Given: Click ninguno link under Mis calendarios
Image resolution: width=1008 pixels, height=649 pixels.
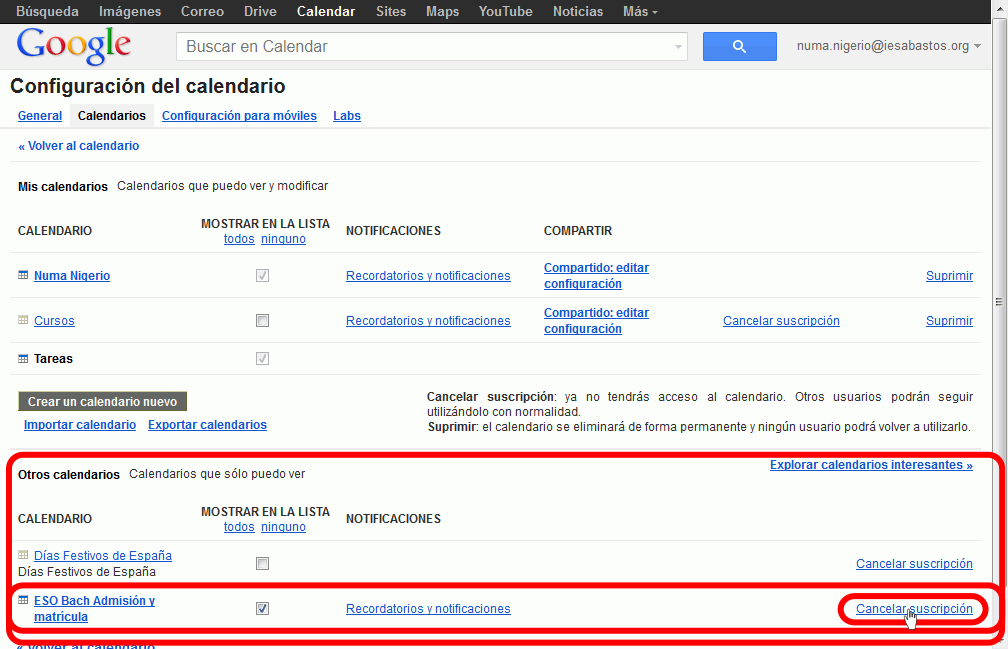Looking at the screenshot, I should point(284,239).
